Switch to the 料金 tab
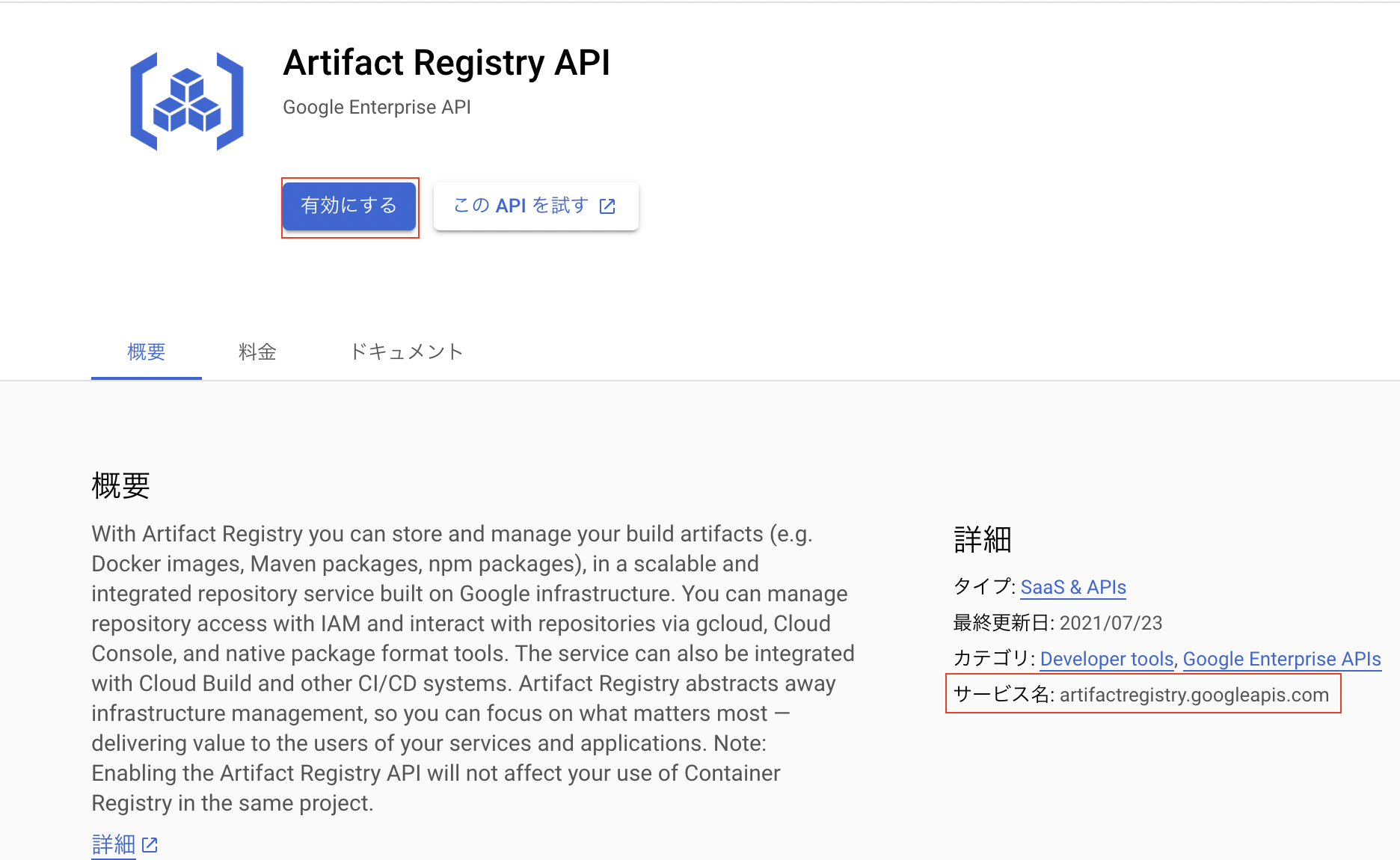 [257, 351]
